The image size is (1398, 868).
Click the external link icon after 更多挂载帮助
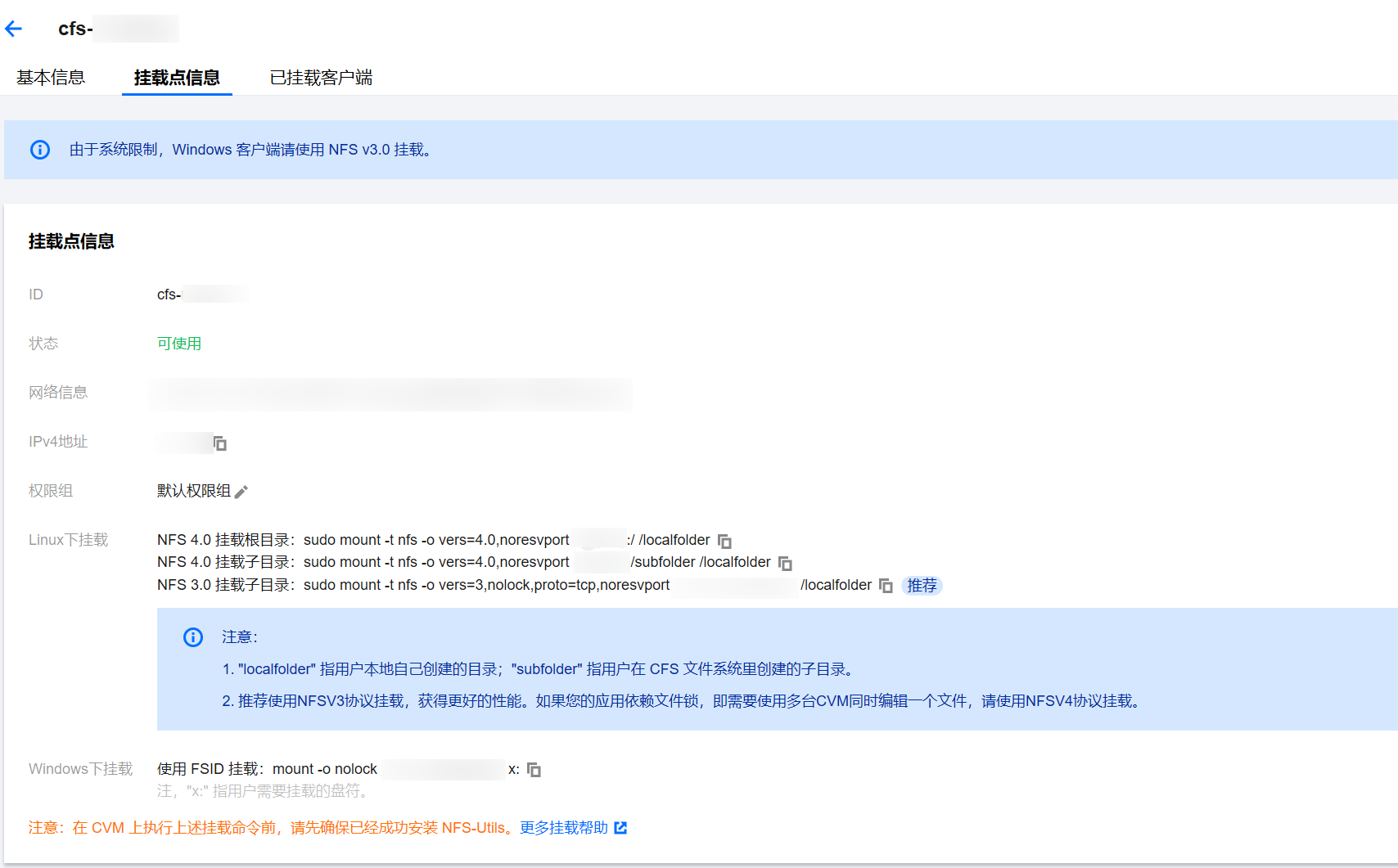pyautogui.click(x=620, y=828)
